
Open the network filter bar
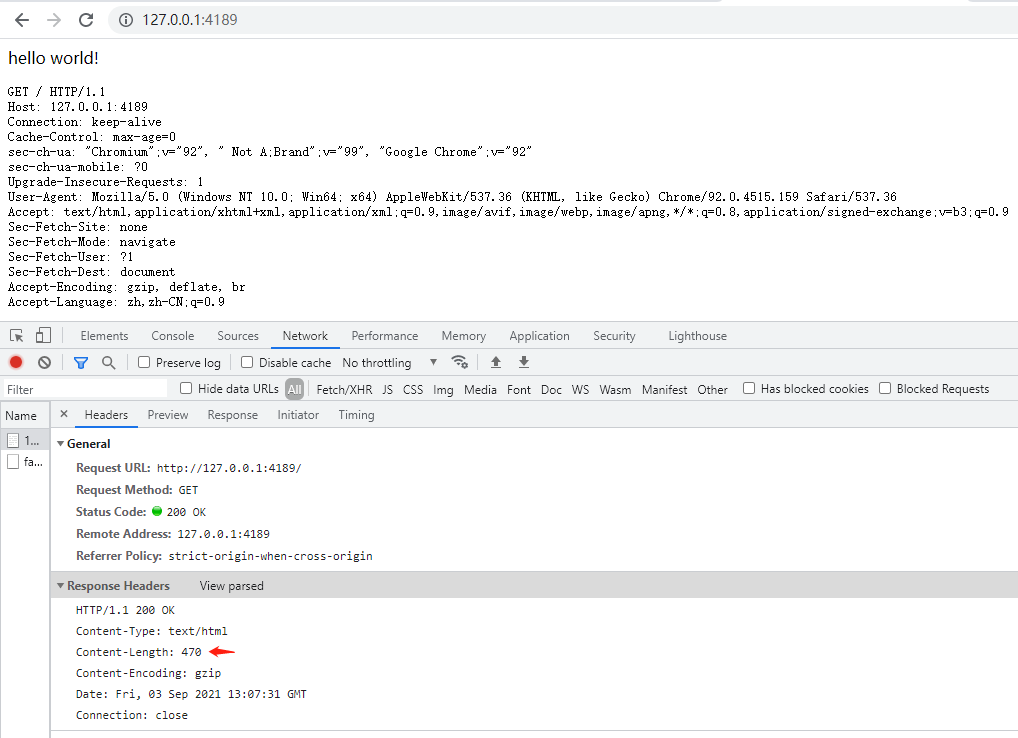tap(80, 362)
